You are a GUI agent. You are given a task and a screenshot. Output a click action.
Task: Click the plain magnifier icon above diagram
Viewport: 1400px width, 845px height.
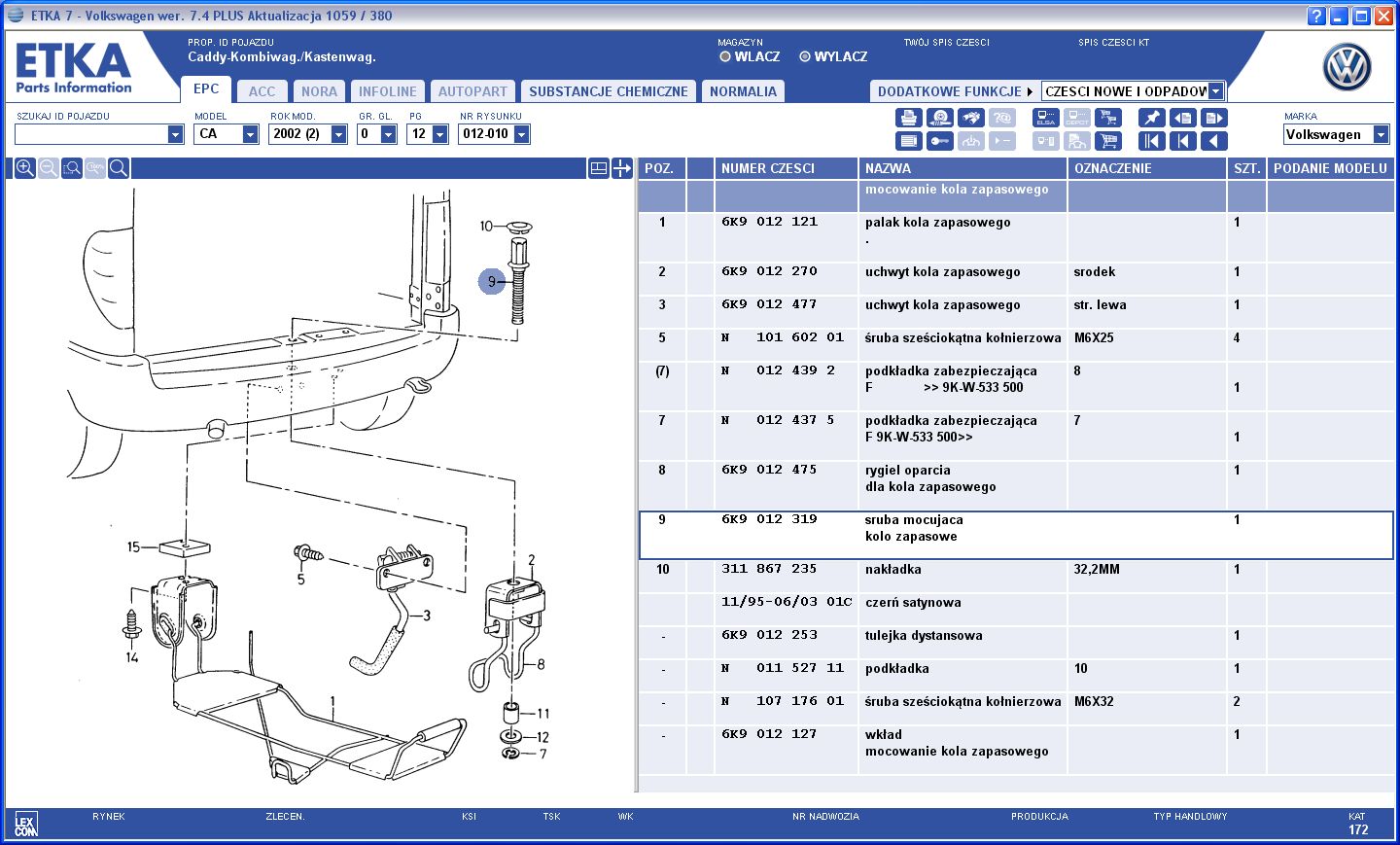[119, 168]
